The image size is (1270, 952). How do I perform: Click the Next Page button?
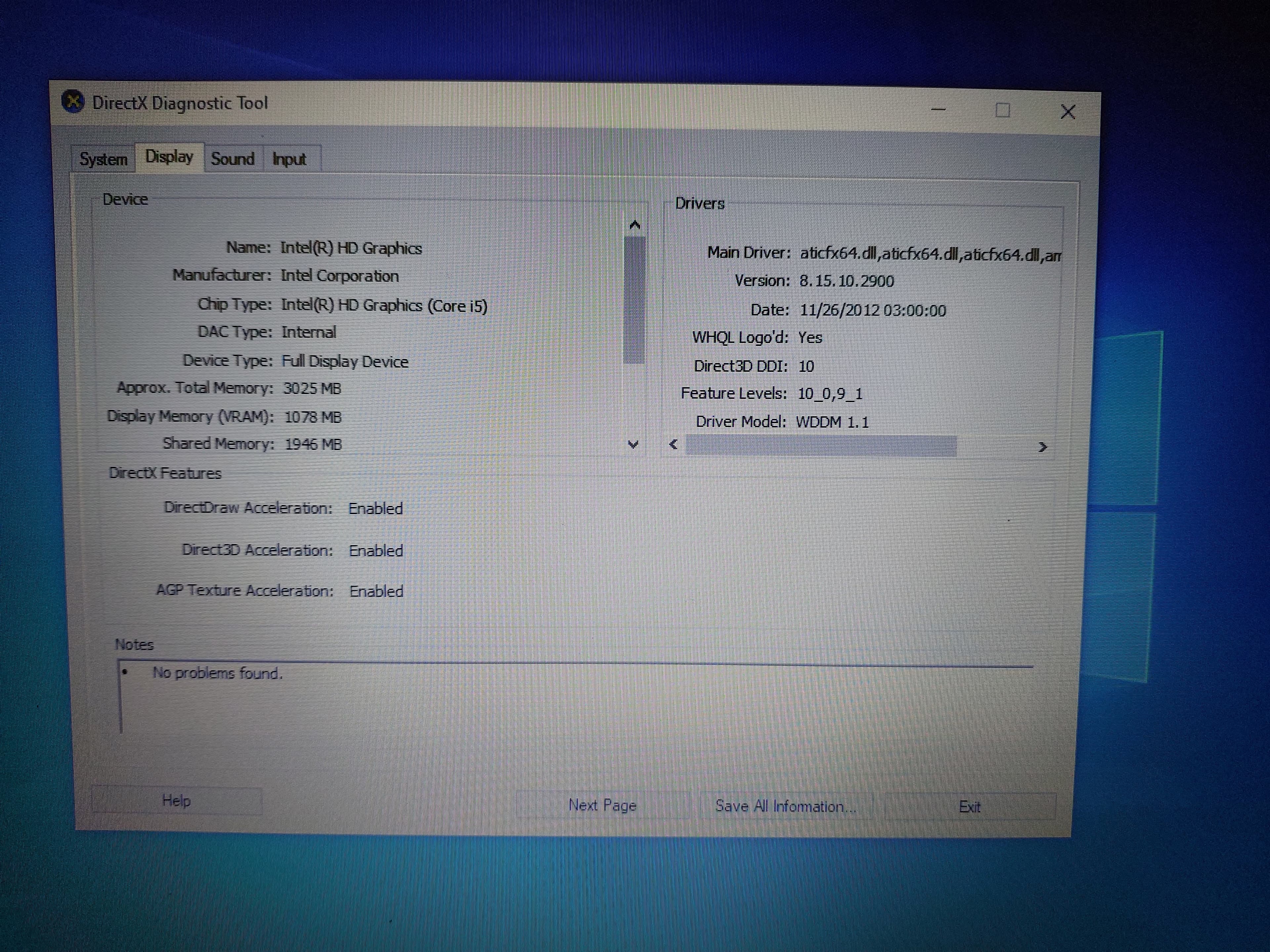[602, 805]
